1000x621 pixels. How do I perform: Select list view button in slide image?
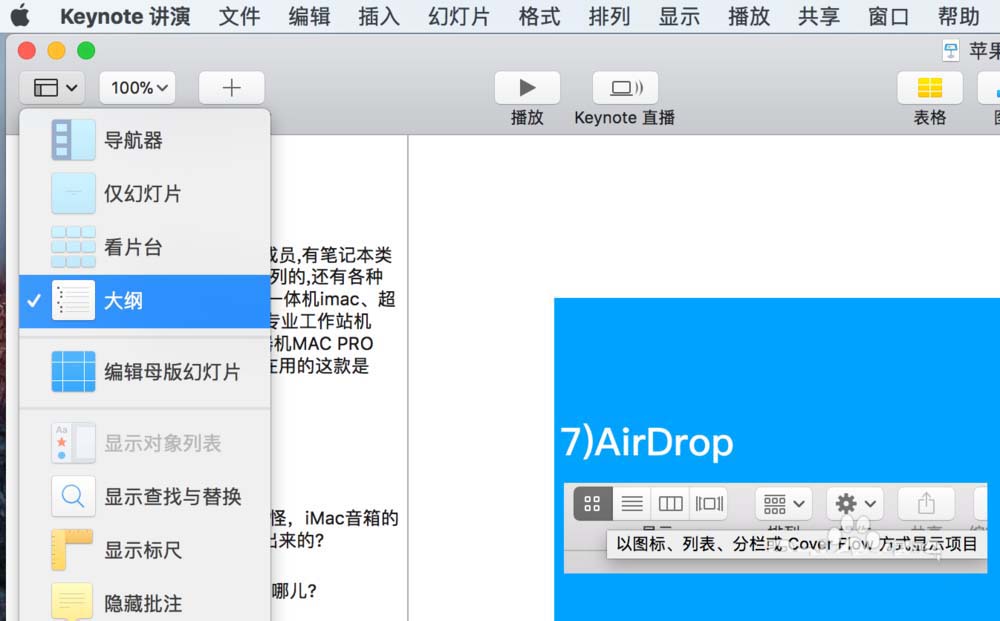click(632, 504)
